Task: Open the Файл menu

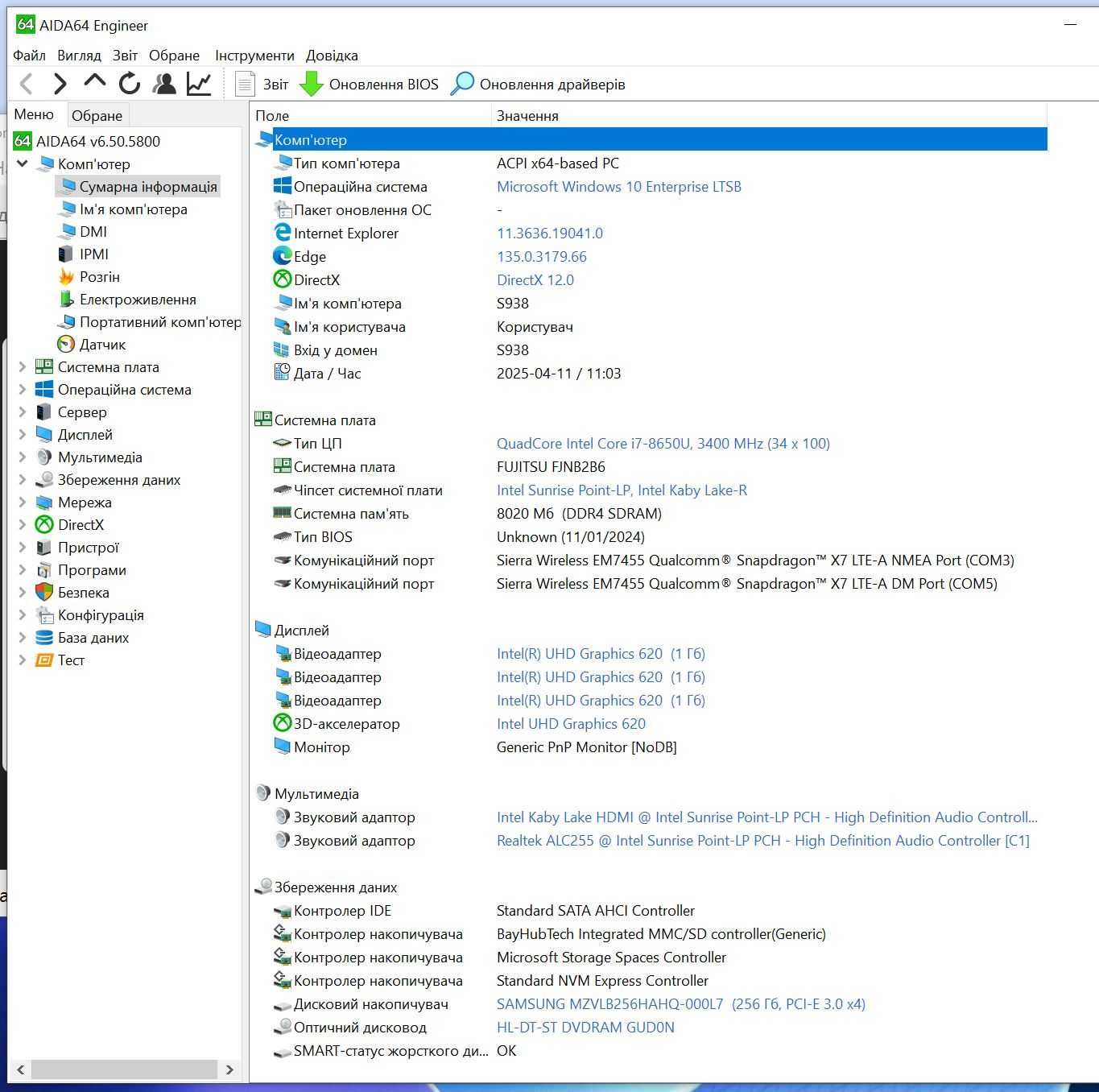Action: 30,56
